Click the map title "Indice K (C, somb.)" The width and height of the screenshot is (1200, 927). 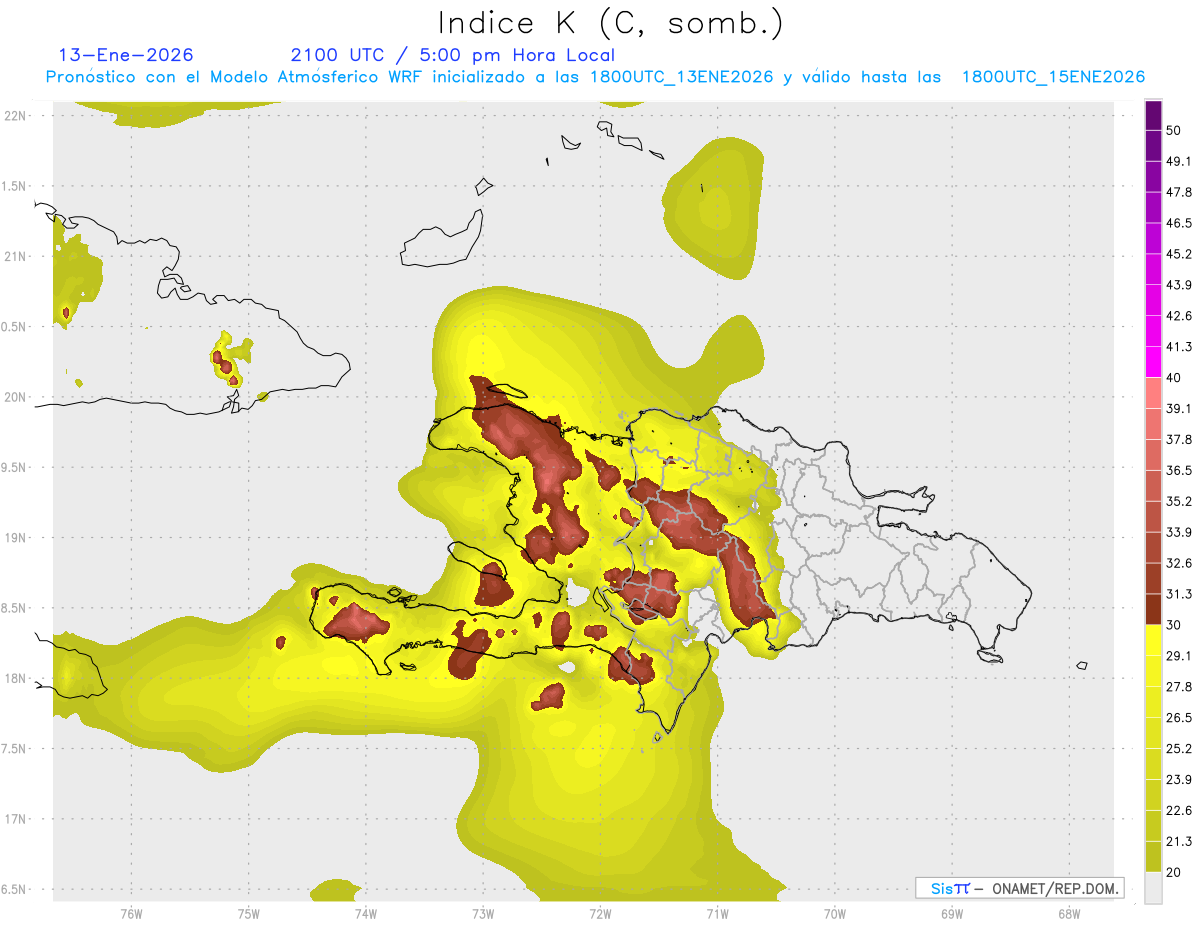611,23
